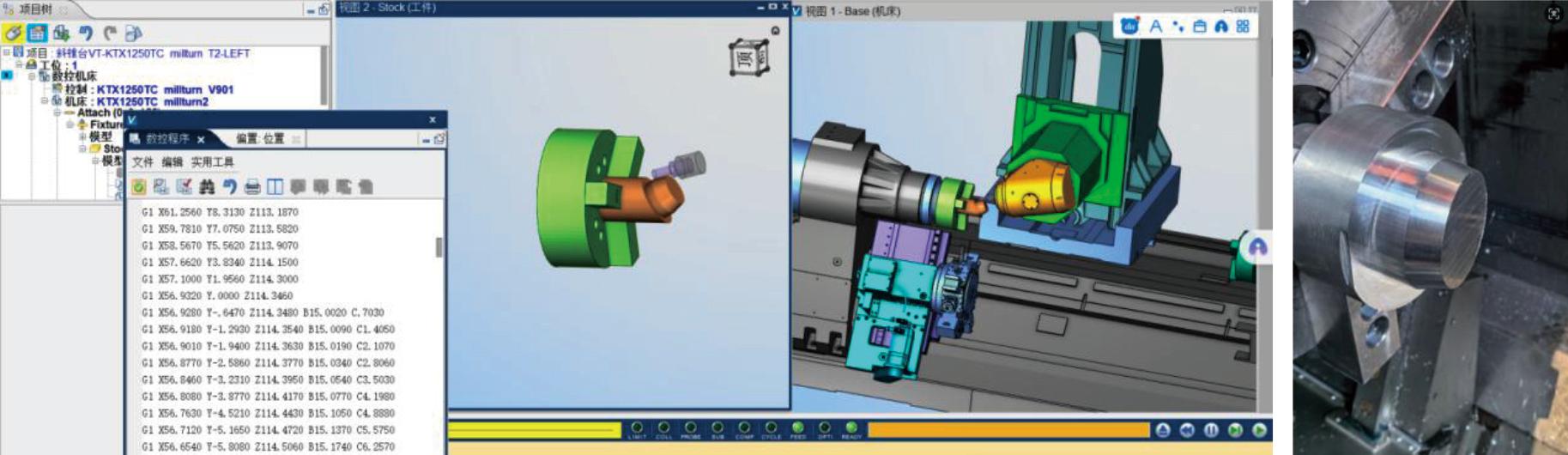Image resolution: width=1568 pixels, height=455 pixels.
Task: Select the 控制 : KTX1250TC millturn V901 entry
Action: [148, 89]
